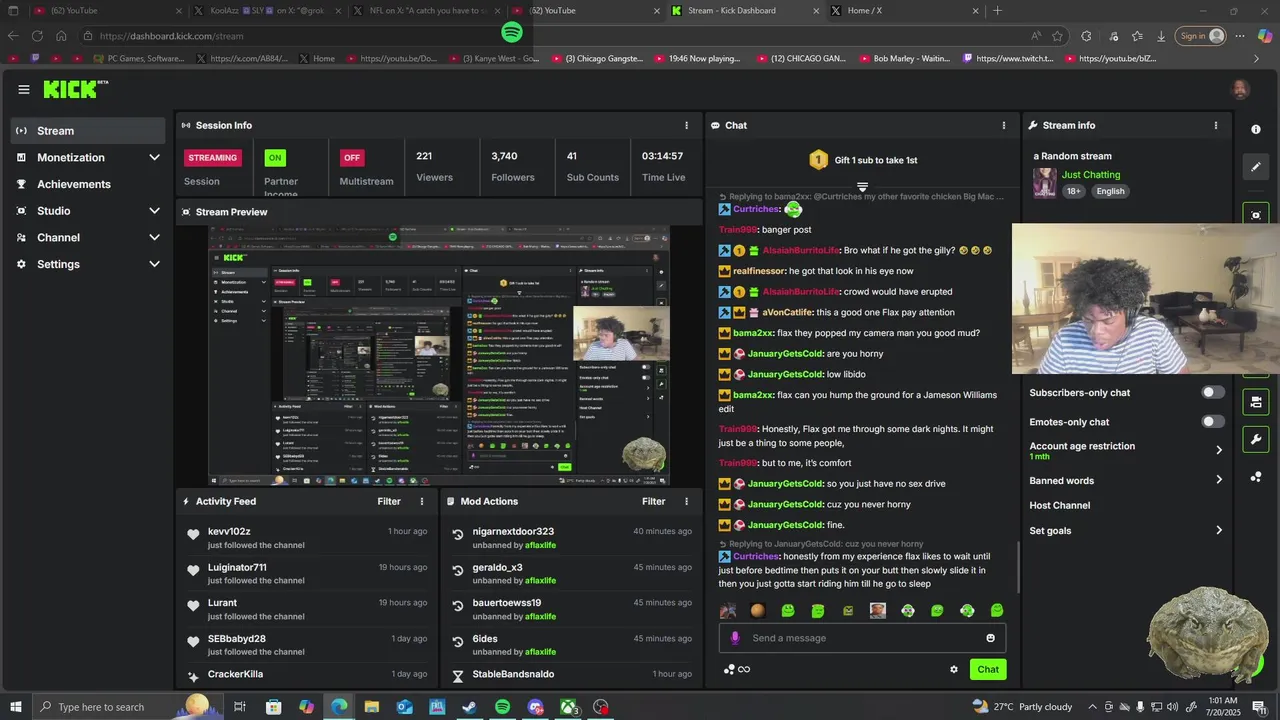Open chat settings gear icon
The width and height of the screenshot is (1280, 720).
point(953,670)
